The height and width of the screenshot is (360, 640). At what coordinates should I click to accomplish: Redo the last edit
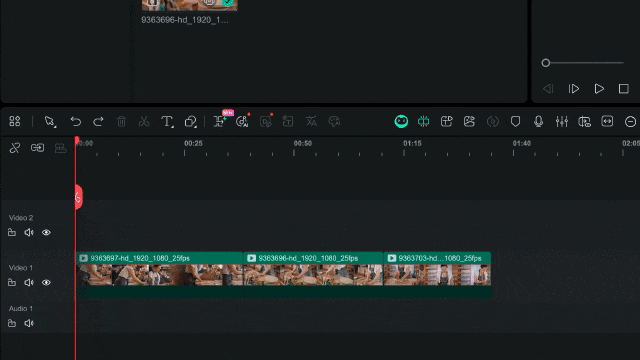[98, 121]
